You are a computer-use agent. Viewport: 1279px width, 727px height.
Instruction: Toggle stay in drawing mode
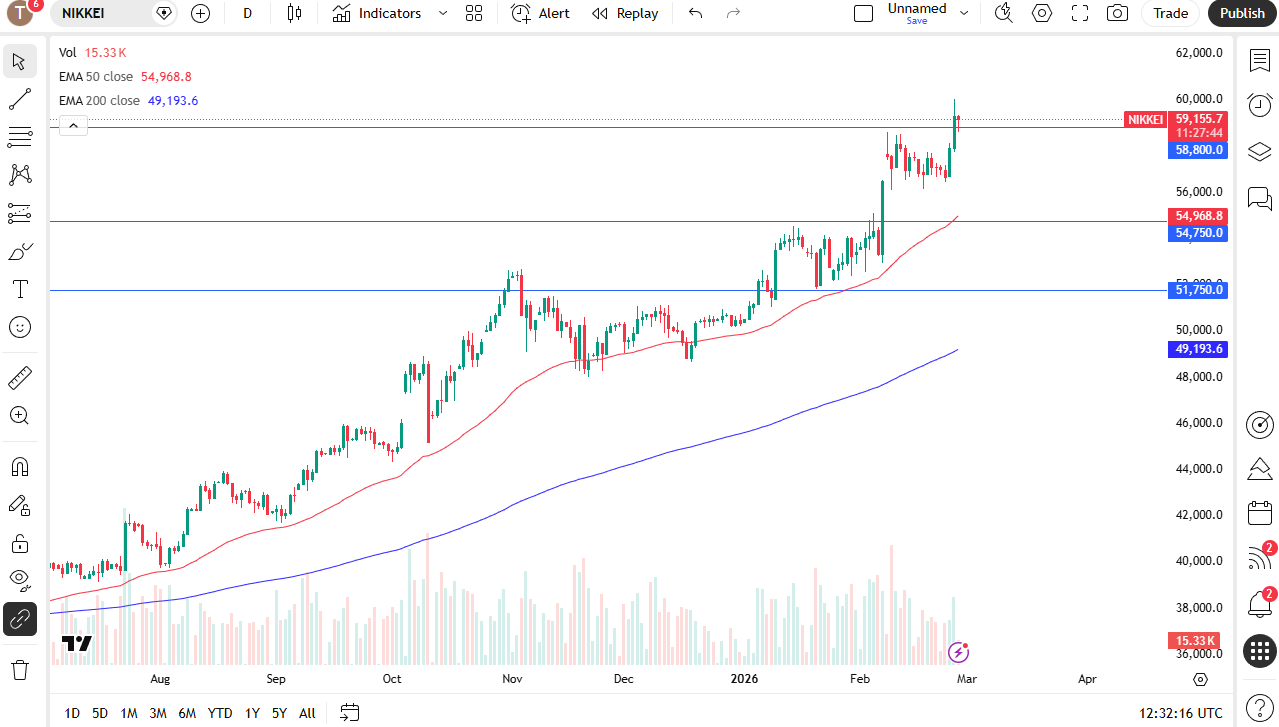click(19, 505)
